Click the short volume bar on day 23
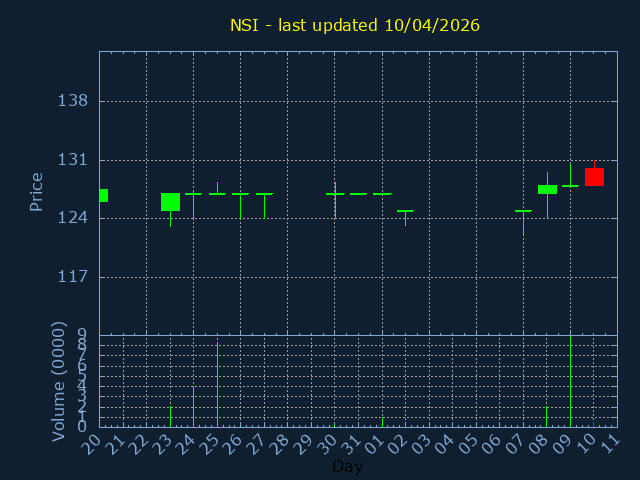This screenshot has width=640, height=480. pyautogui.click(x=170, y=416)
